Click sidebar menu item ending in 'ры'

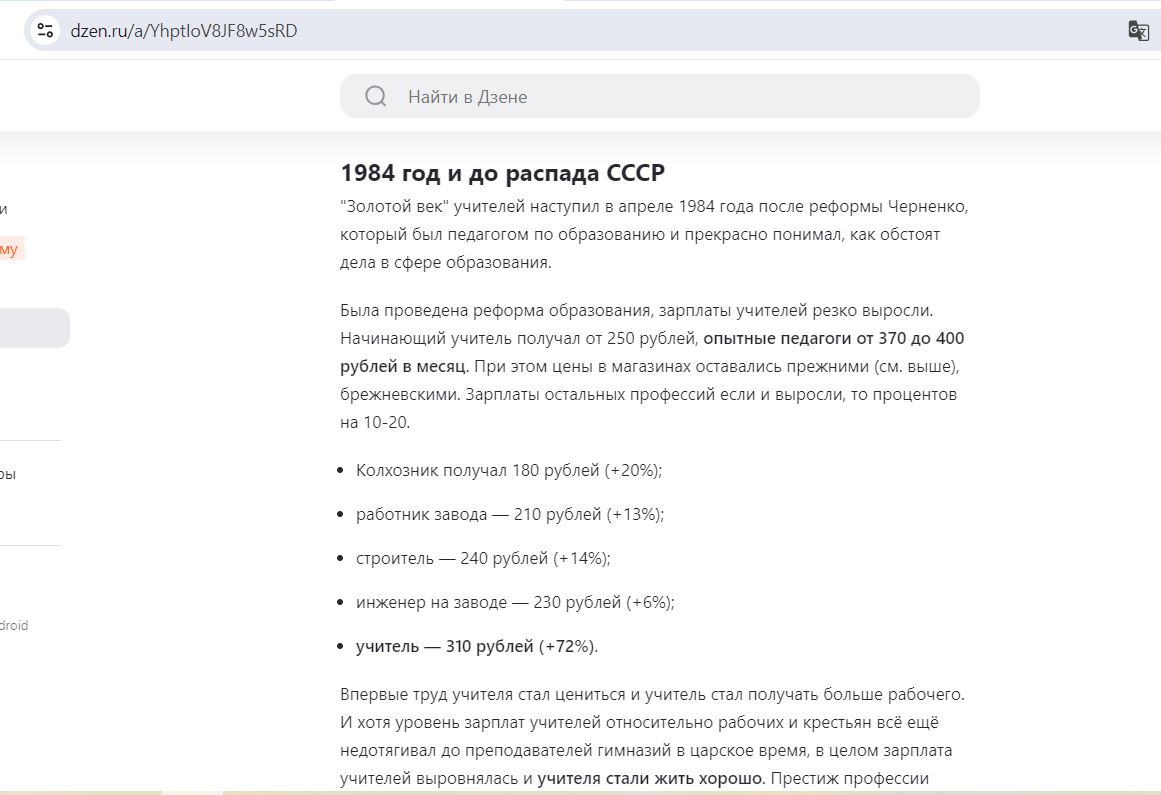[x=8, y=474]
